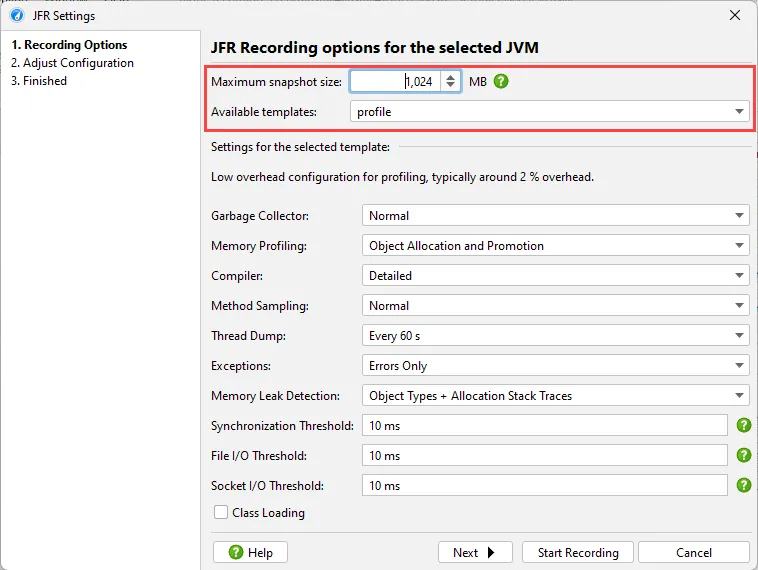This screenshot has width=758, height=570.
Task: Click the 'MB' unit label
Action: click(478, 82)
